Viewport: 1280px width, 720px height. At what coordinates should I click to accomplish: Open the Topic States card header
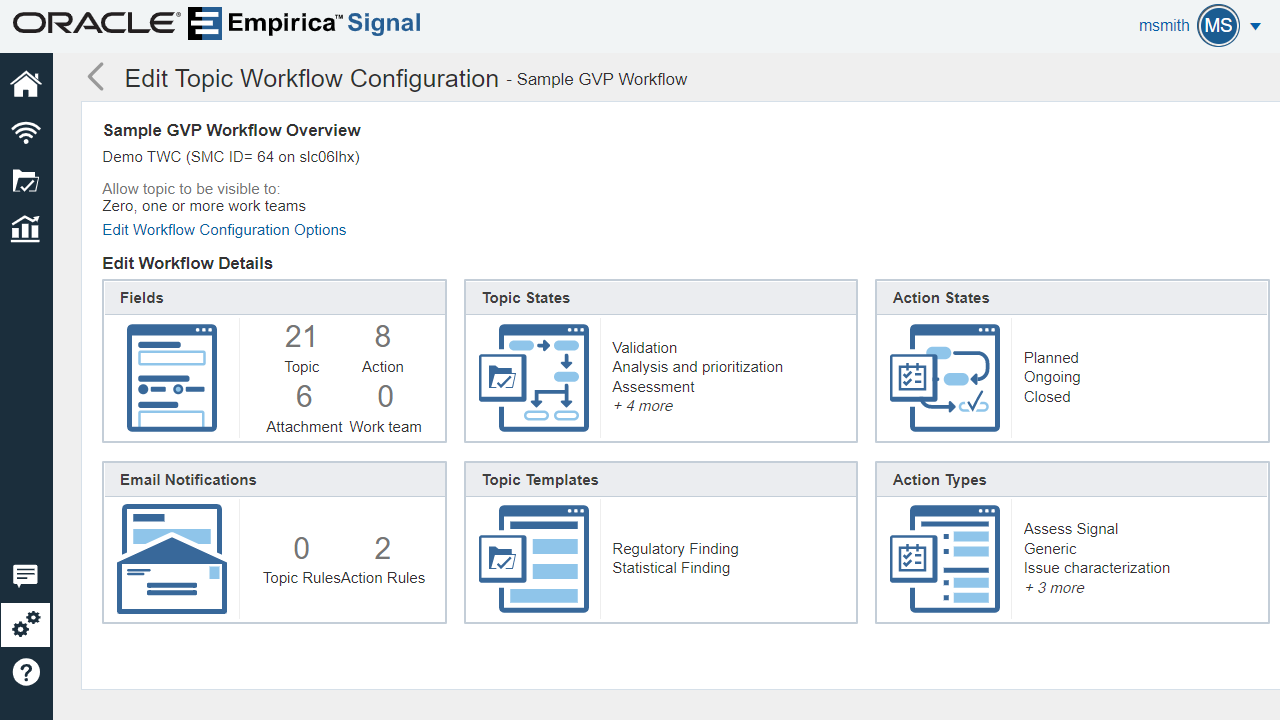click(x=661, y=298)
